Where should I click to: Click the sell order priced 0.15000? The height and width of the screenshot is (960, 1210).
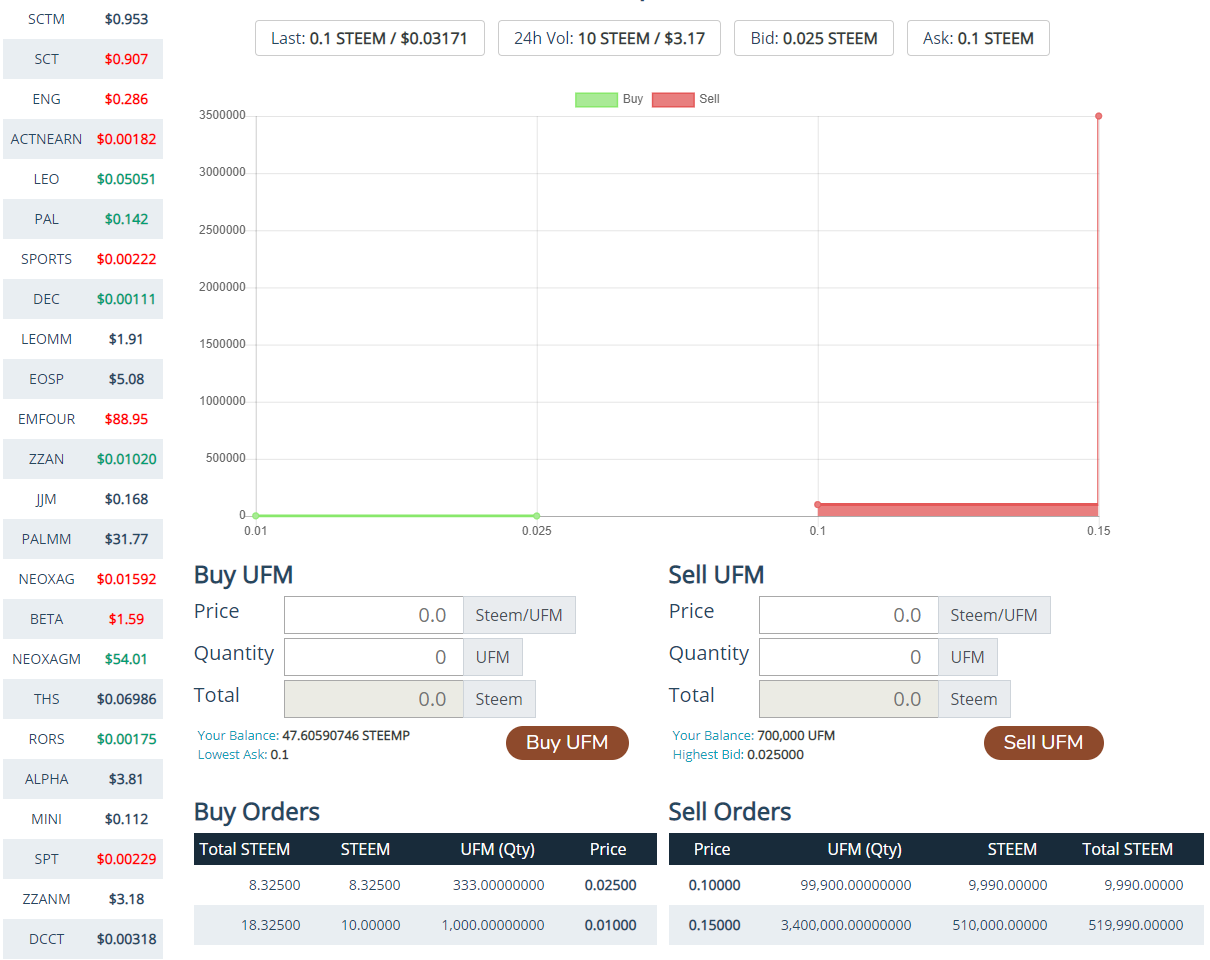[936, 925]
